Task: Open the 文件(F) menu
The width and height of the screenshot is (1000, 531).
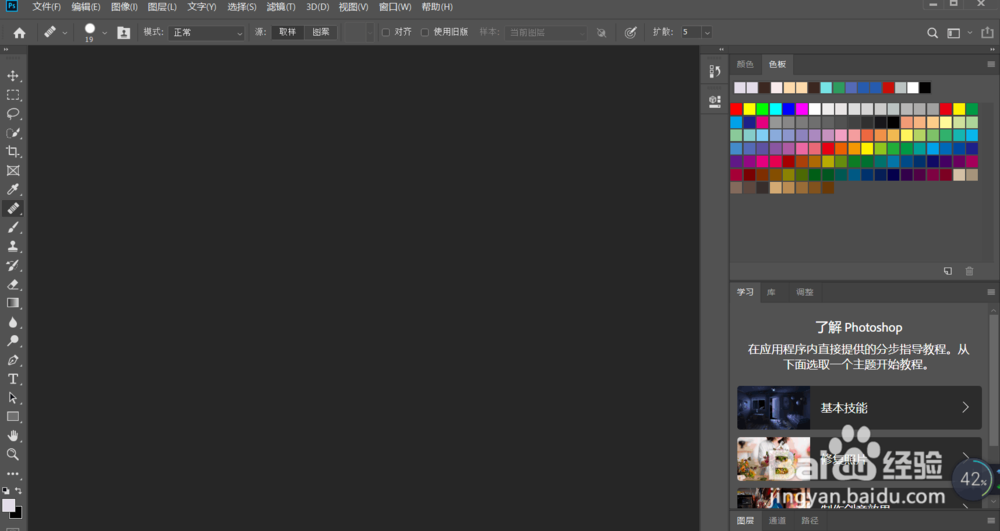Action: (47, 6)
